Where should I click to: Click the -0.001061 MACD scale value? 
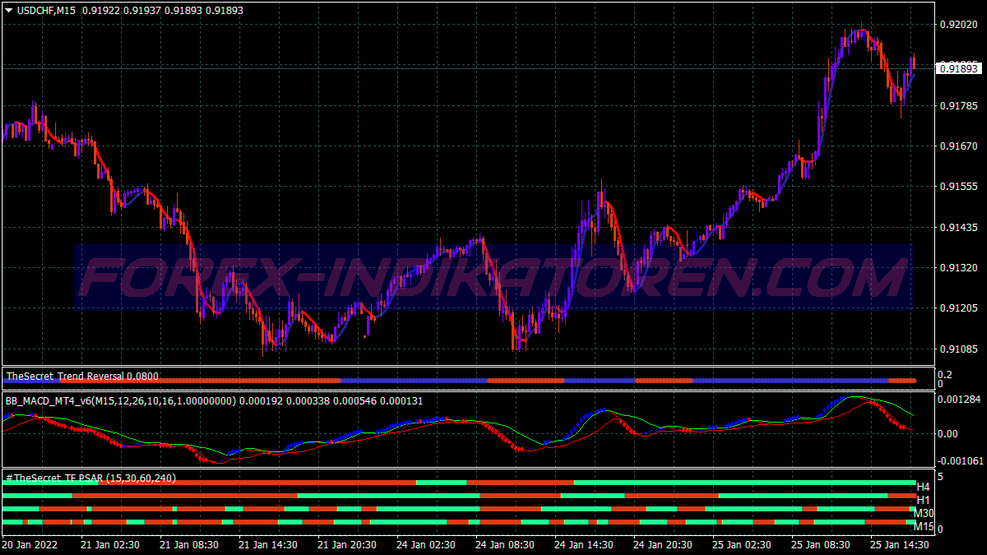coord(960,461)
